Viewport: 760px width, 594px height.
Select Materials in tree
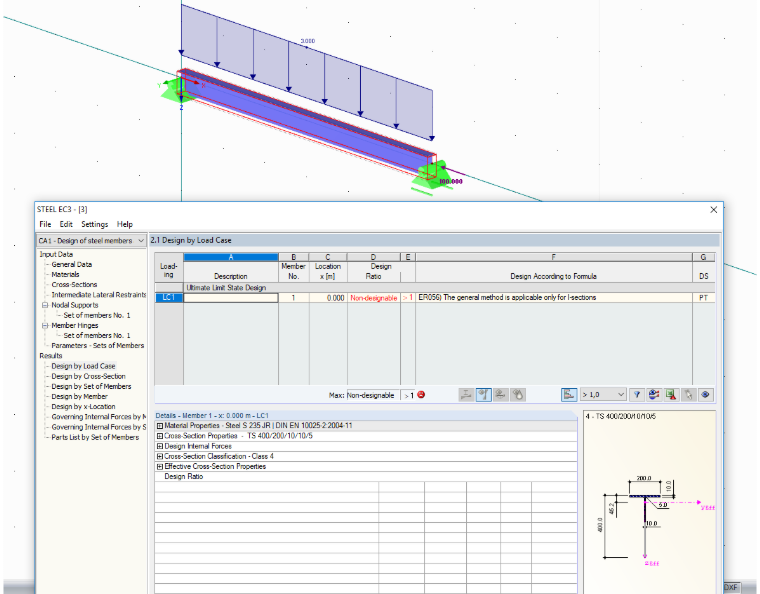[65, 274]
